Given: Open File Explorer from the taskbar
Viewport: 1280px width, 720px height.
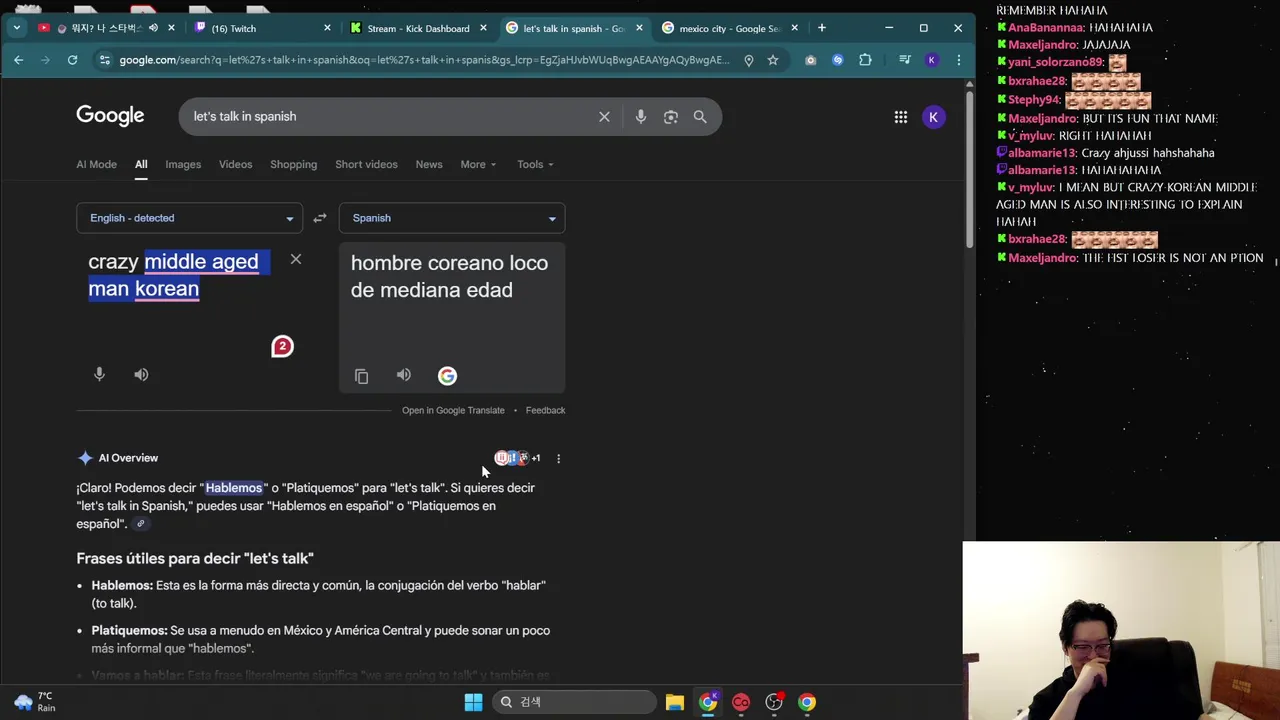Looking at the screenshot, I should 675,702.
